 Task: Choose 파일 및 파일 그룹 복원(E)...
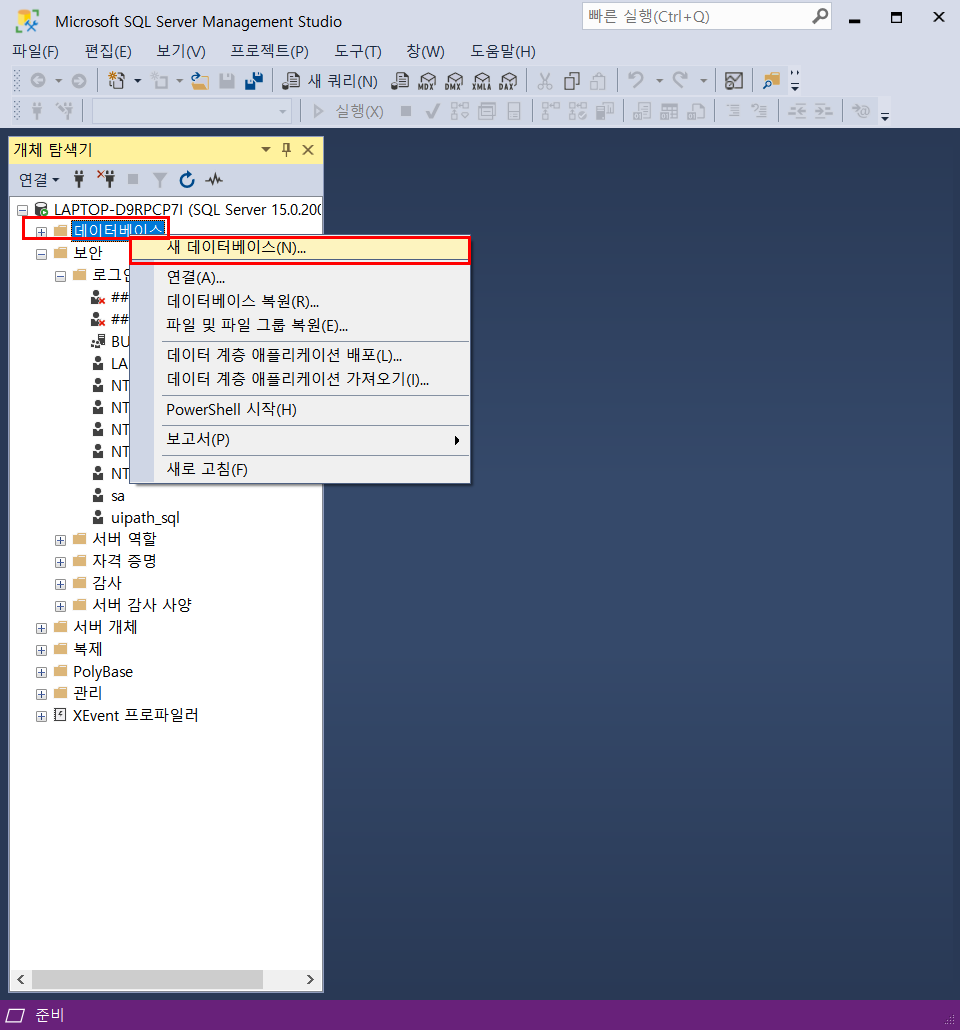tap(300, 325)
